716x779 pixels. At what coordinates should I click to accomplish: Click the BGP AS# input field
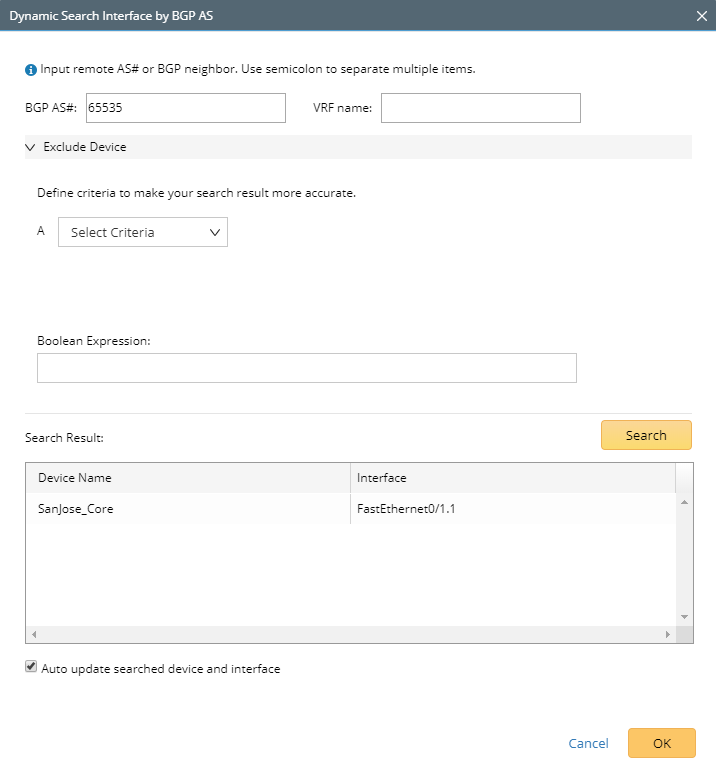[186, 108]
